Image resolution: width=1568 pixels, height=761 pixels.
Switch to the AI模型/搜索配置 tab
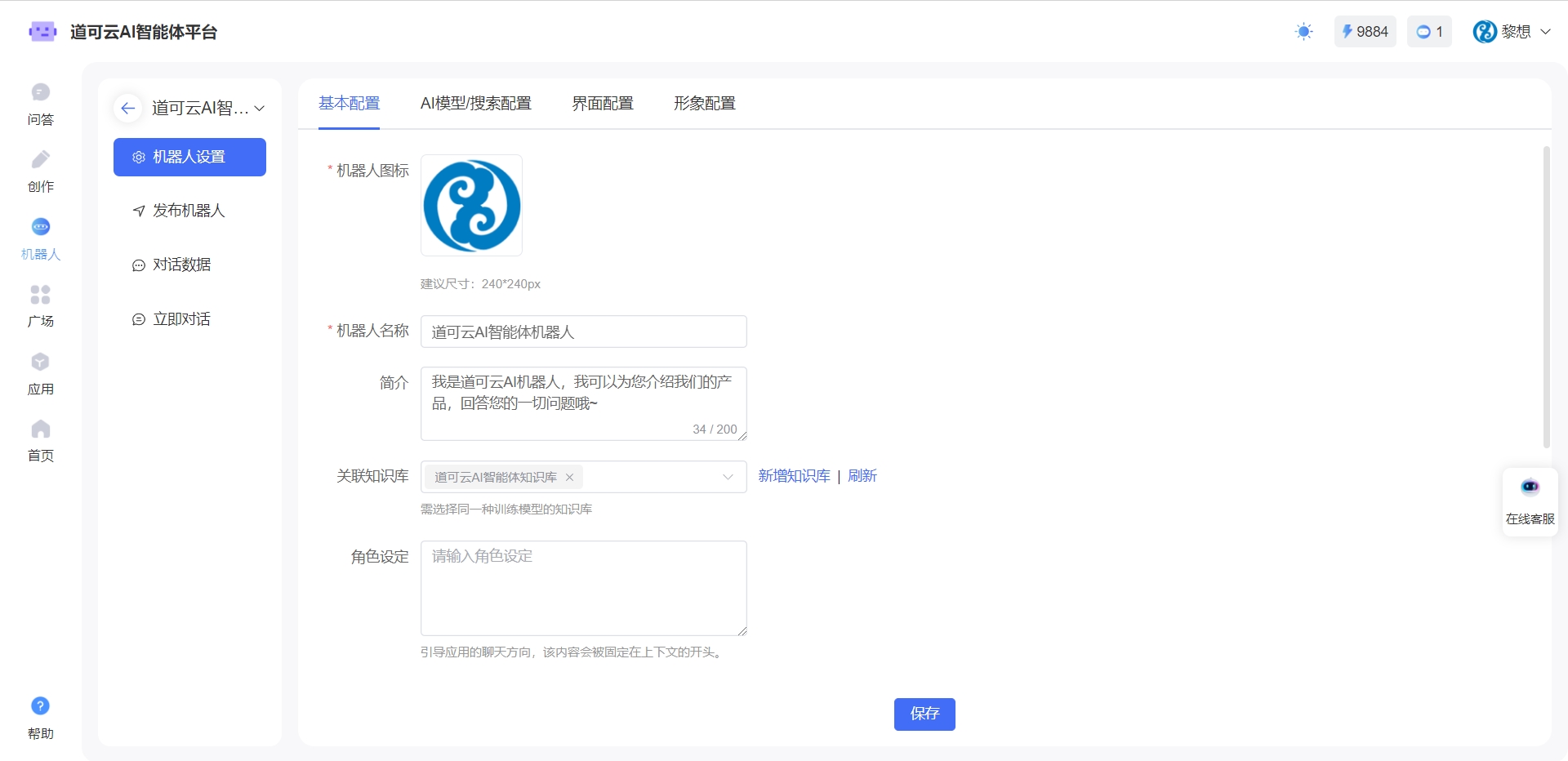click(475, 104)
